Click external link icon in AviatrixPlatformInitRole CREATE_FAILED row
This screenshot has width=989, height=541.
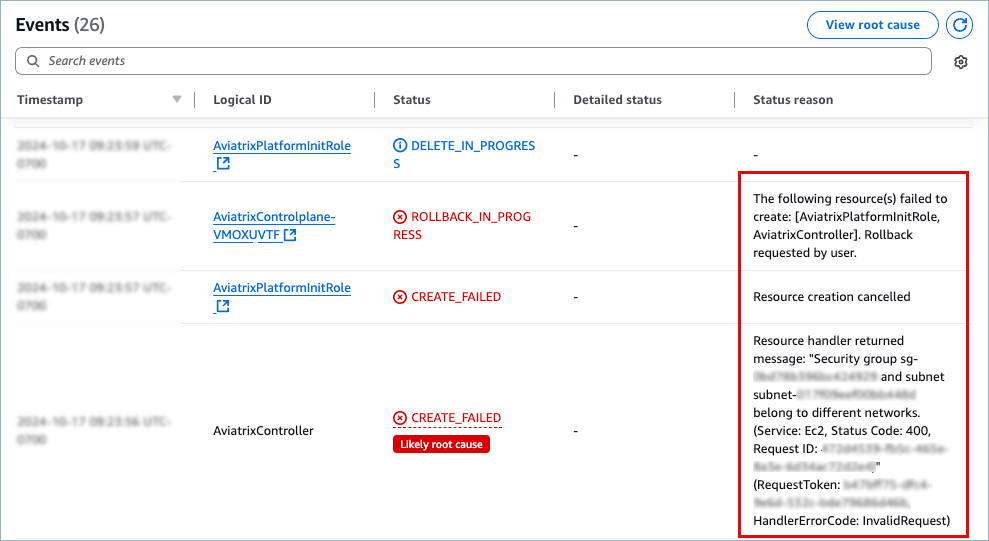(223, 306)
